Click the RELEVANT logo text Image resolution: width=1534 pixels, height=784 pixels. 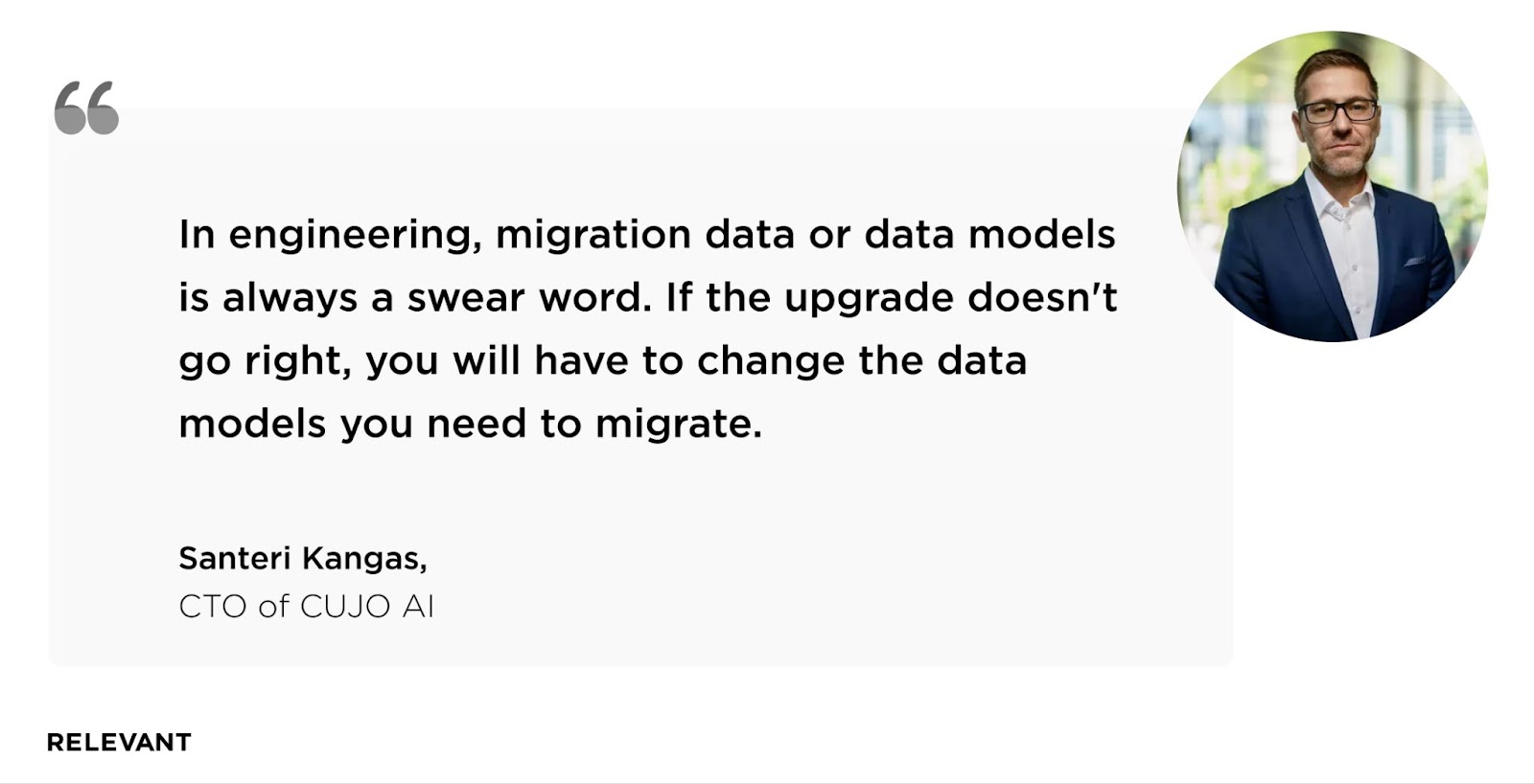click(119, 743)
